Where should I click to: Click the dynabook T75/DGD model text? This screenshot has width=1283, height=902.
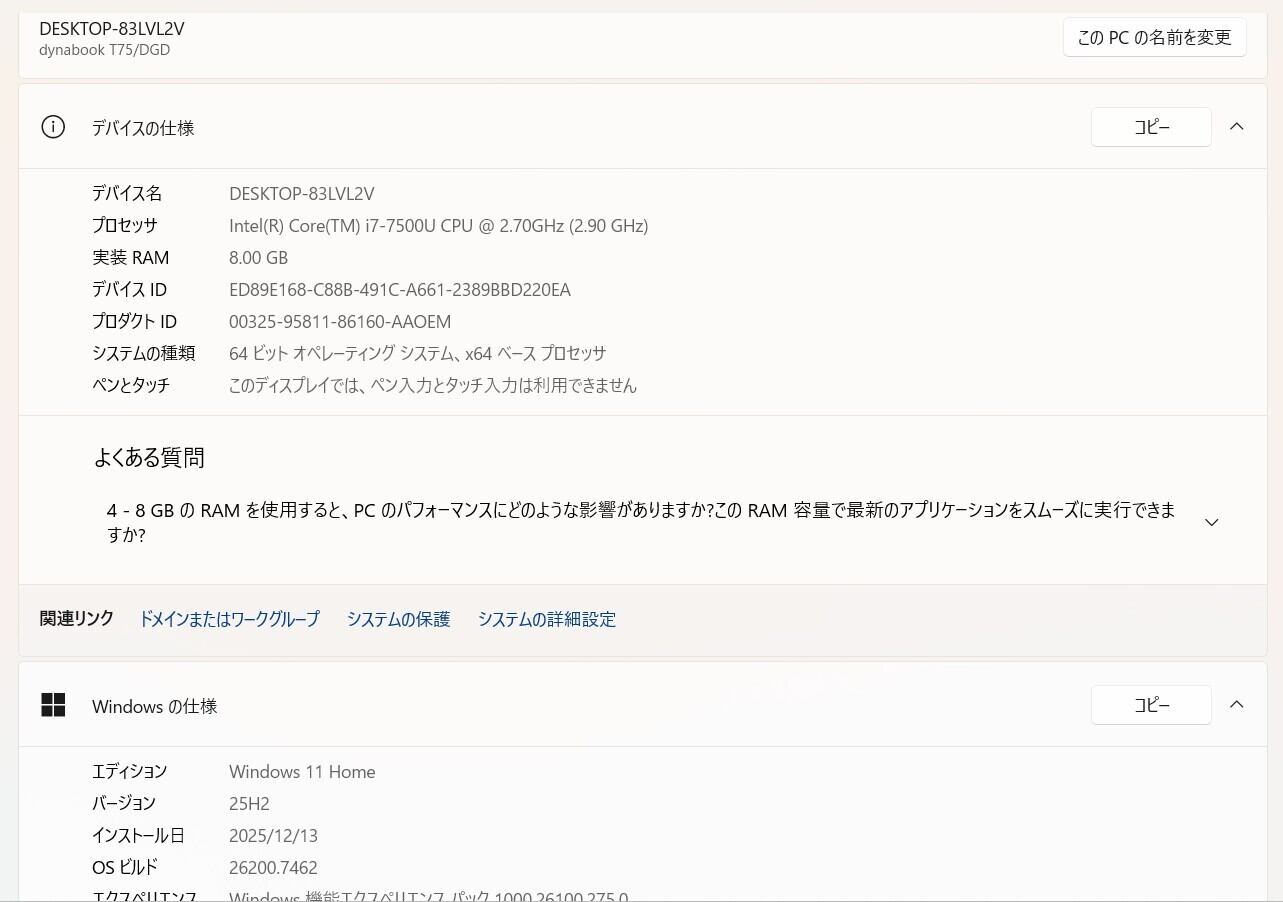(x=105, y=50)
